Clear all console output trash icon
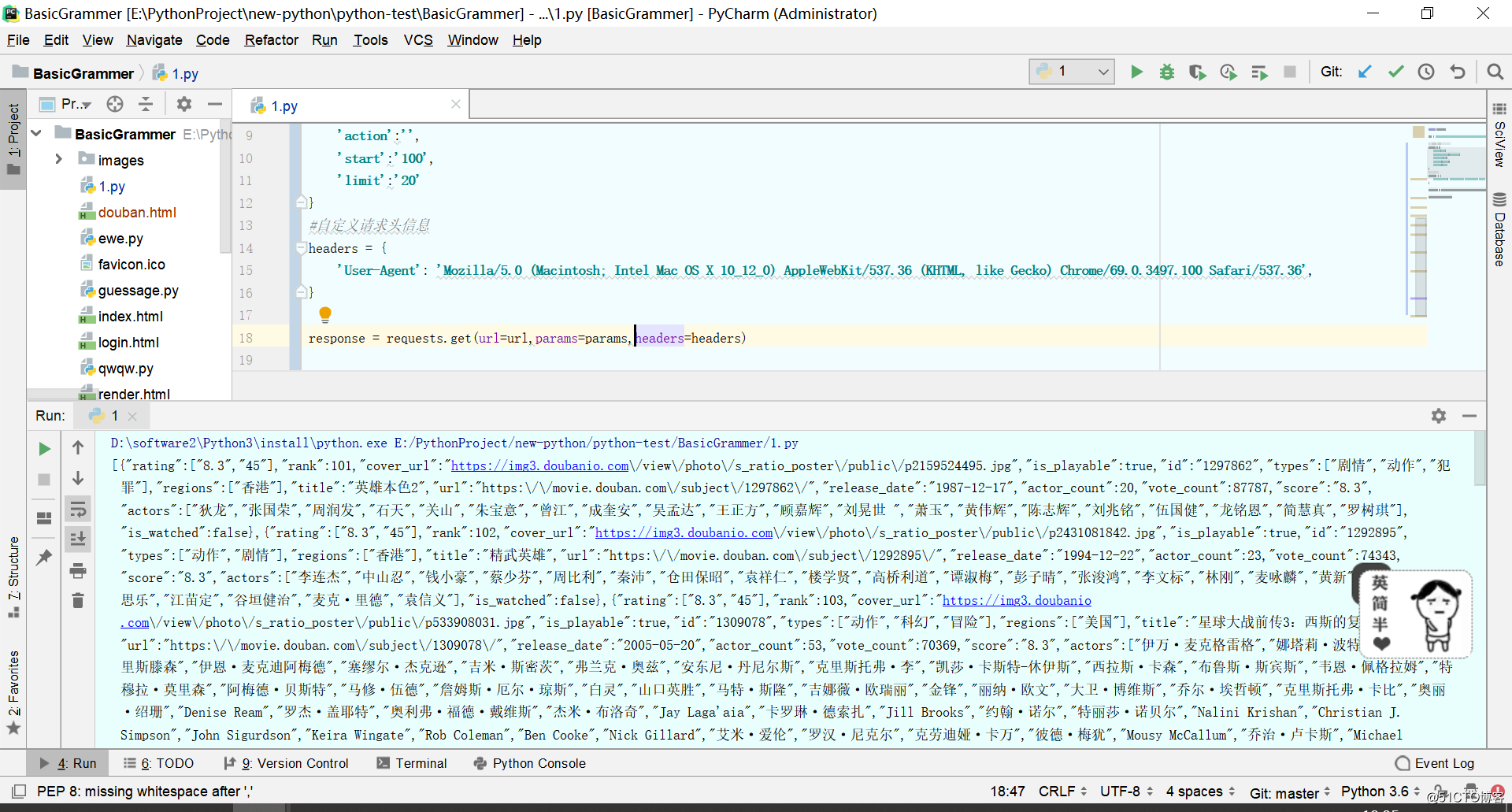 point(78,601)
